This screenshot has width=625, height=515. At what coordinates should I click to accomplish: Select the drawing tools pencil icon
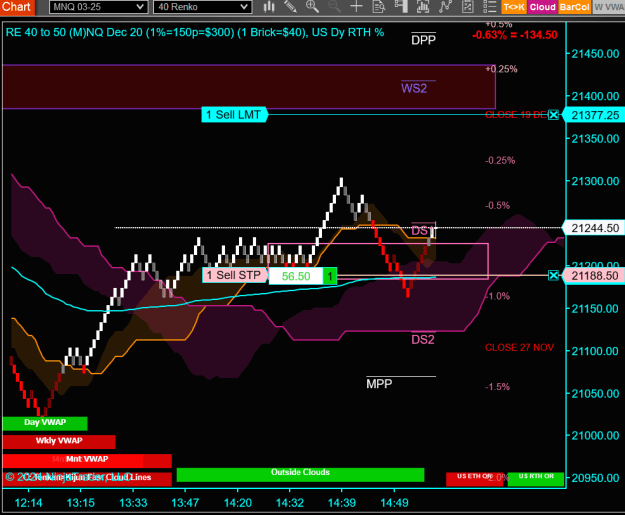[290, 6]
